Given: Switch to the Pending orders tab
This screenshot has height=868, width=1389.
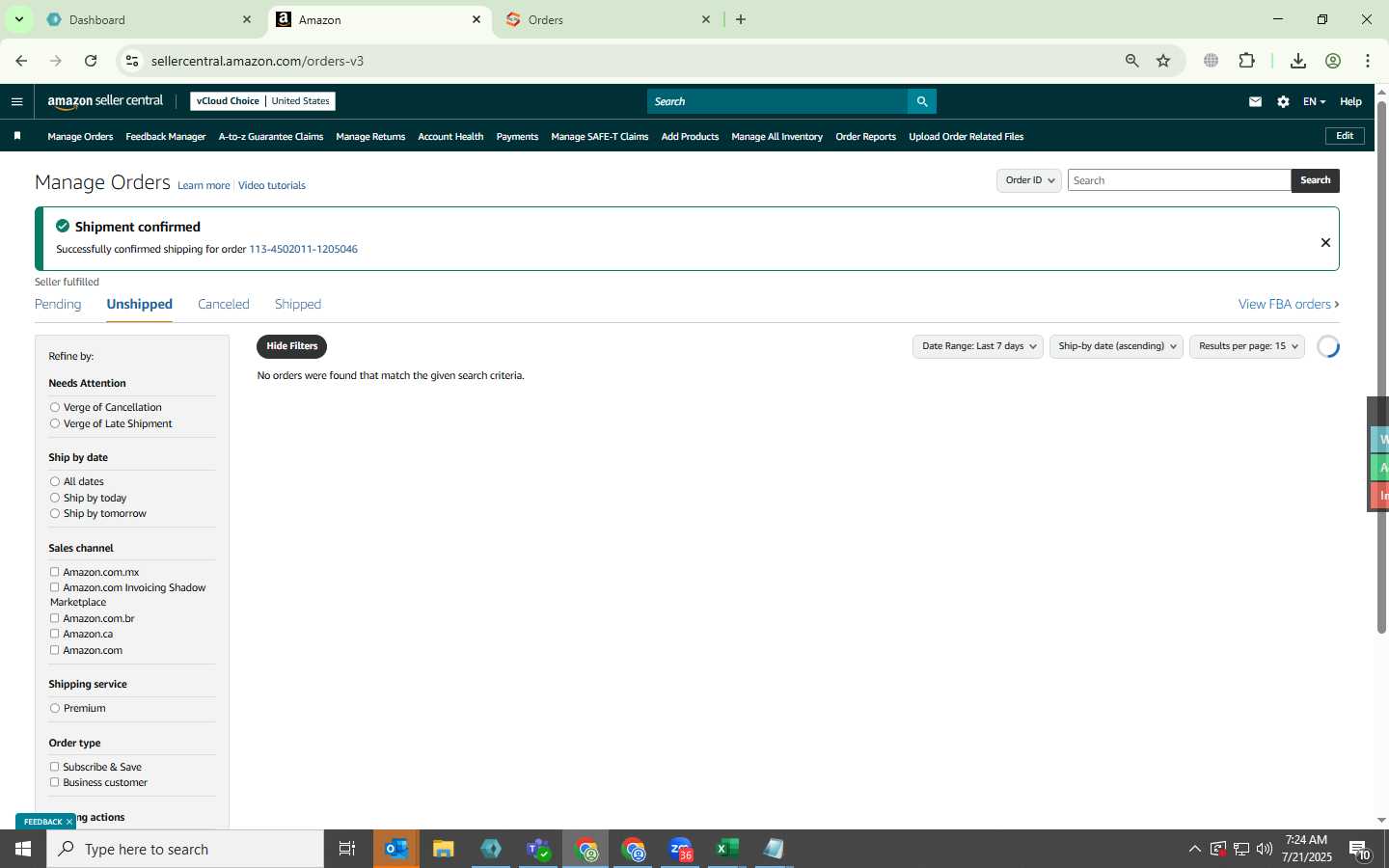Looking at the screenshot, I should pyautogui.click(x=58, y=304).
